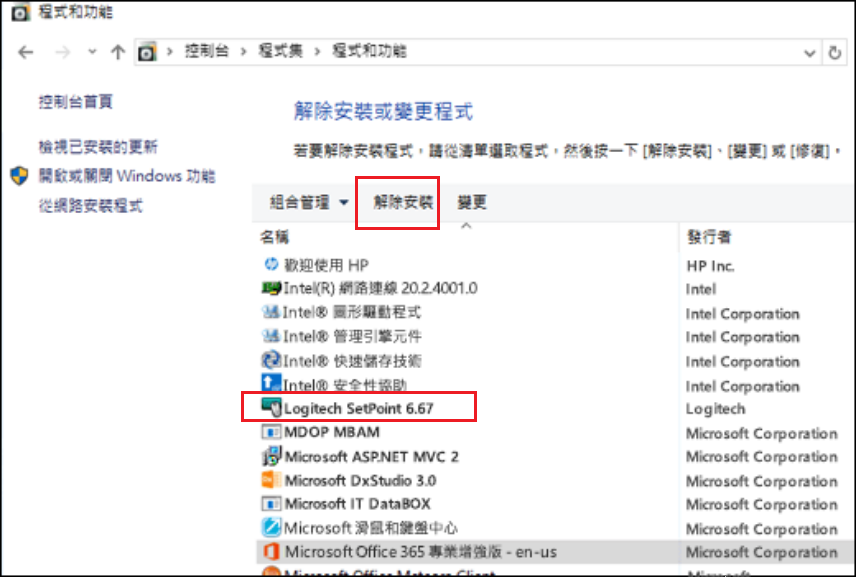Screen dimensions: 856x577
Task: Click the Microsoft DxStudio 3.0 icon
Action: [271, 480]
